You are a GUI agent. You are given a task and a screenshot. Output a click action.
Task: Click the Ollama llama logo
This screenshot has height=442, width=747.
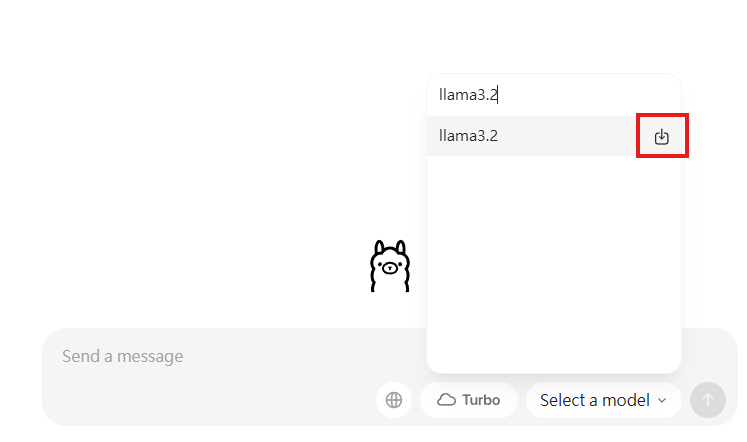coord(390,266)
